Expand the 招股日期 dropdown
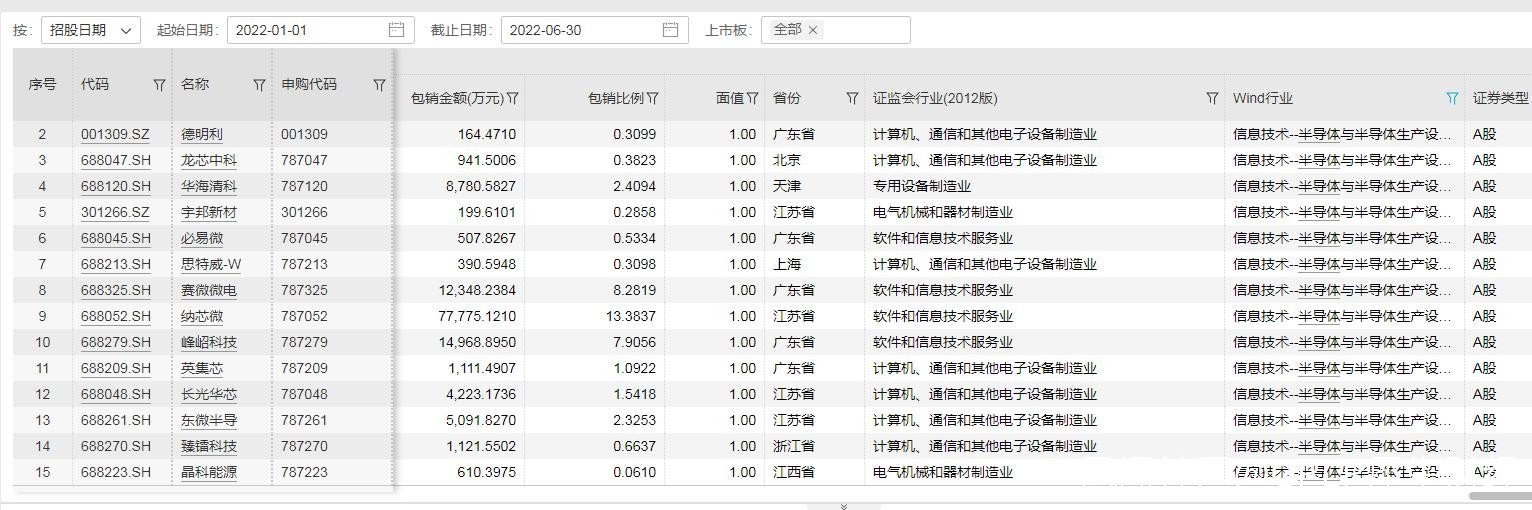The width and height of the screenshot is (1532, 510). click(90, 30)
